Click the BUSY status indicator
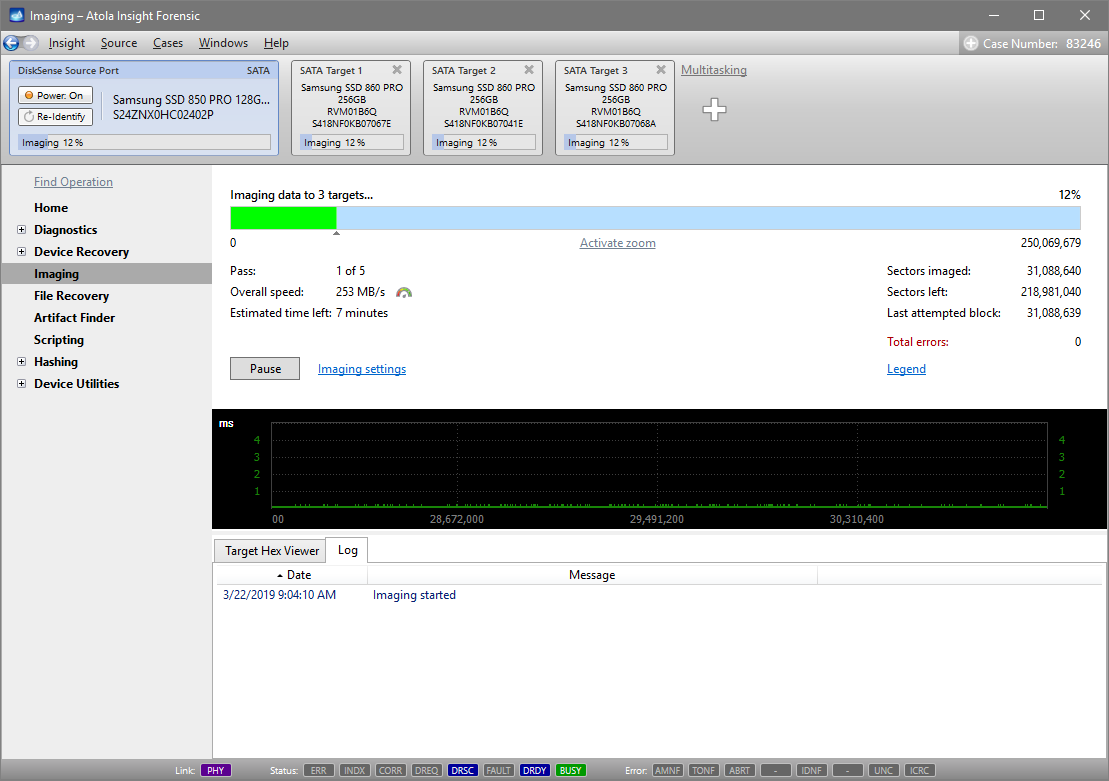This screenshot has width=1109, height=781. tap(570, 770)
